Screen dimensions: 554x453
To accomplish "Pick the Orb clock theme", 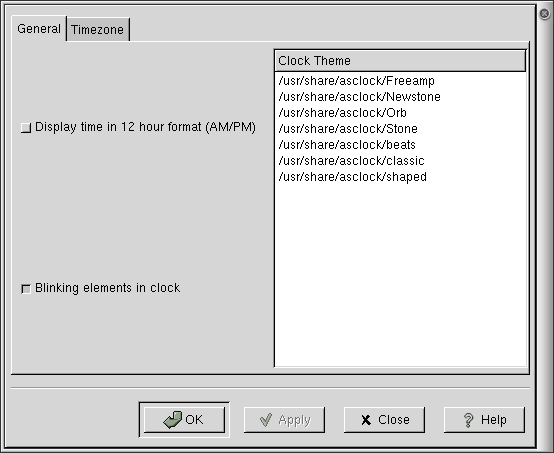I will [400, 113].
